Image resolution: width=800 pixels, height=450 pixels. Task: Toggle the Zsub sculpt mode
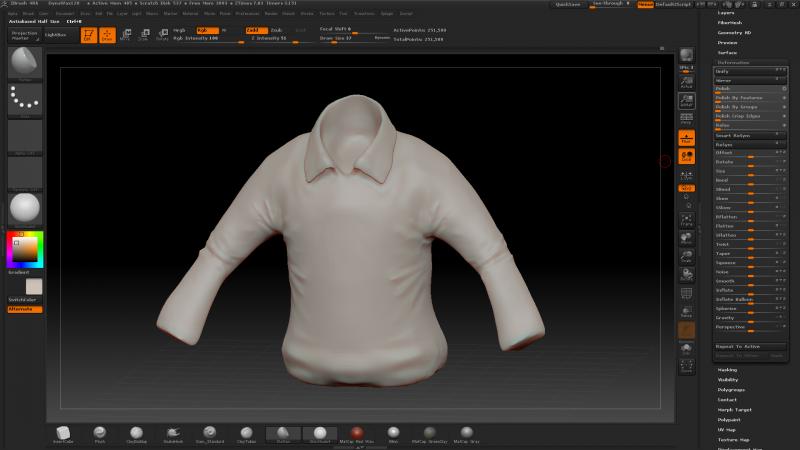pos(278,31)
